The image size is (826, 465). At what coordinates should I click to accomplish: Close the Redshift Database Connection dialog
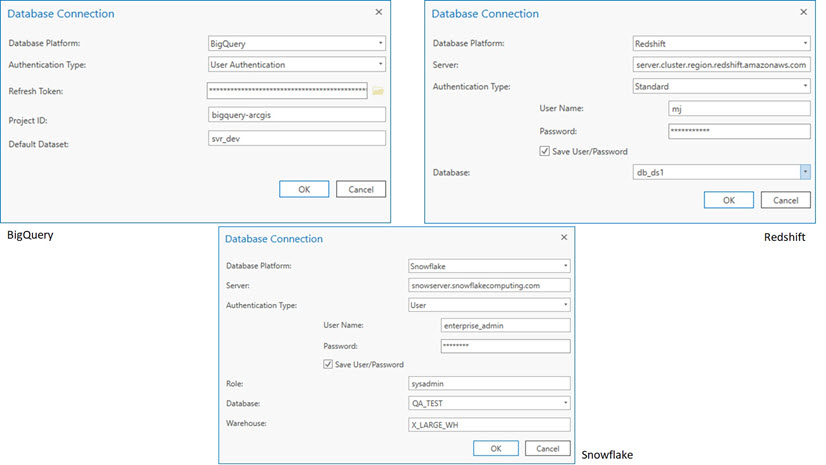[x=803, y=12]
